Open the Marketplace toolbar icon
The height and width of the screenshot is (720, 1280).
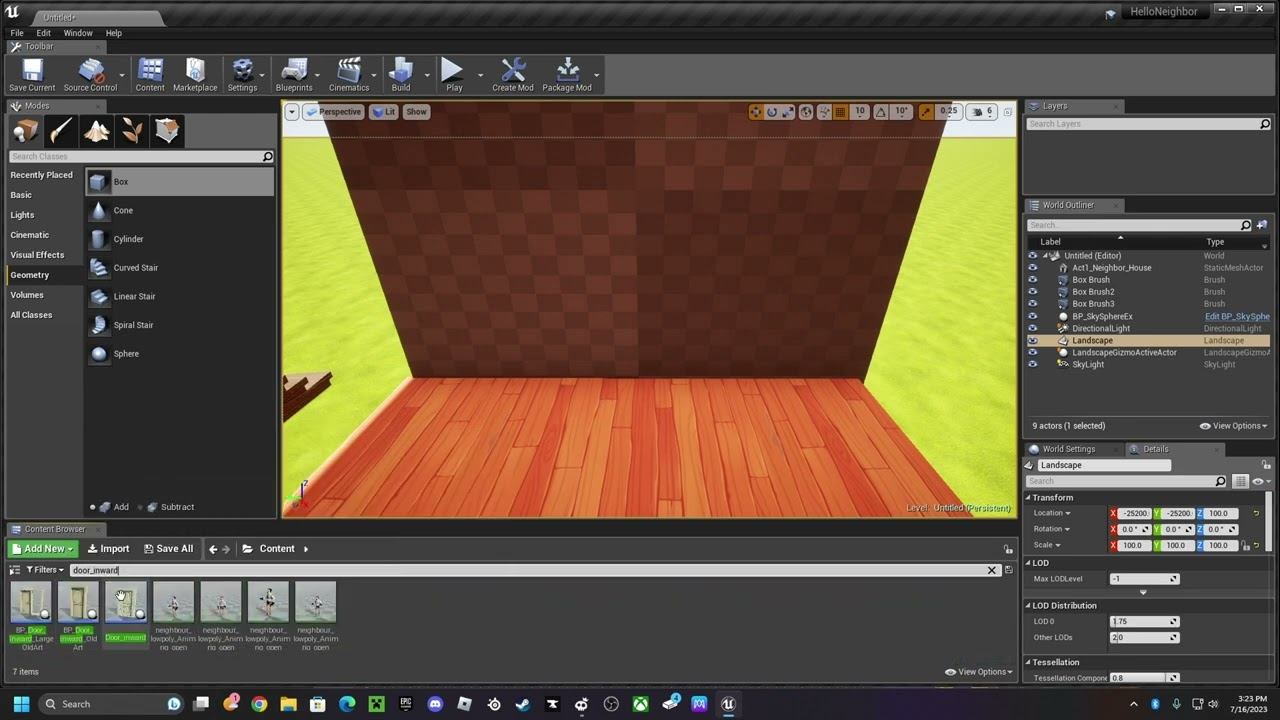(195, 75)
